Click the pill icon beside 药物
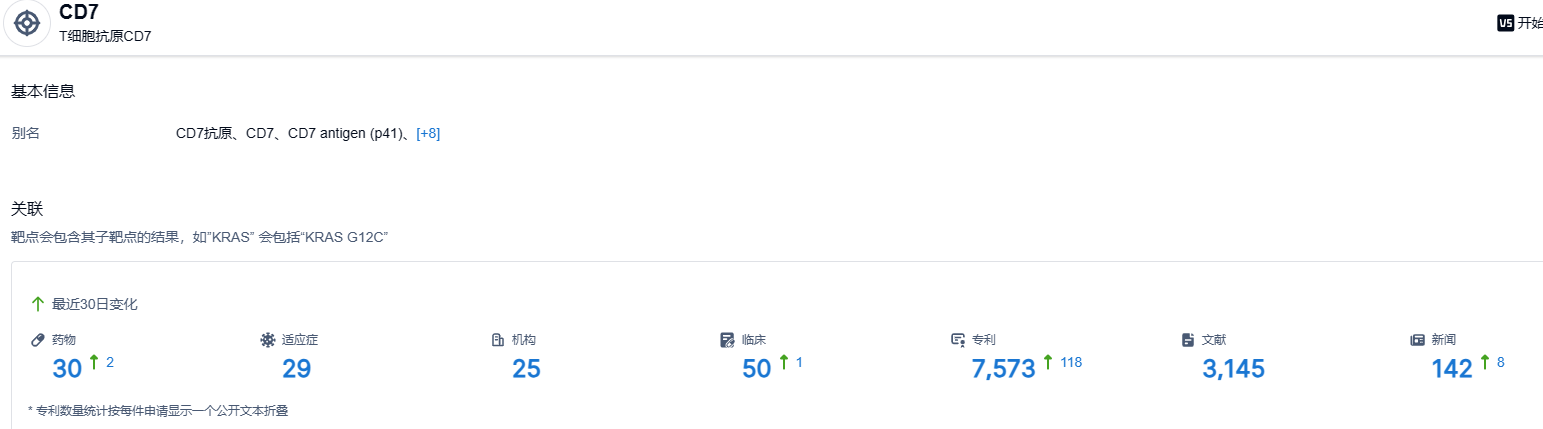1543x429 pixels. [38, 340]
